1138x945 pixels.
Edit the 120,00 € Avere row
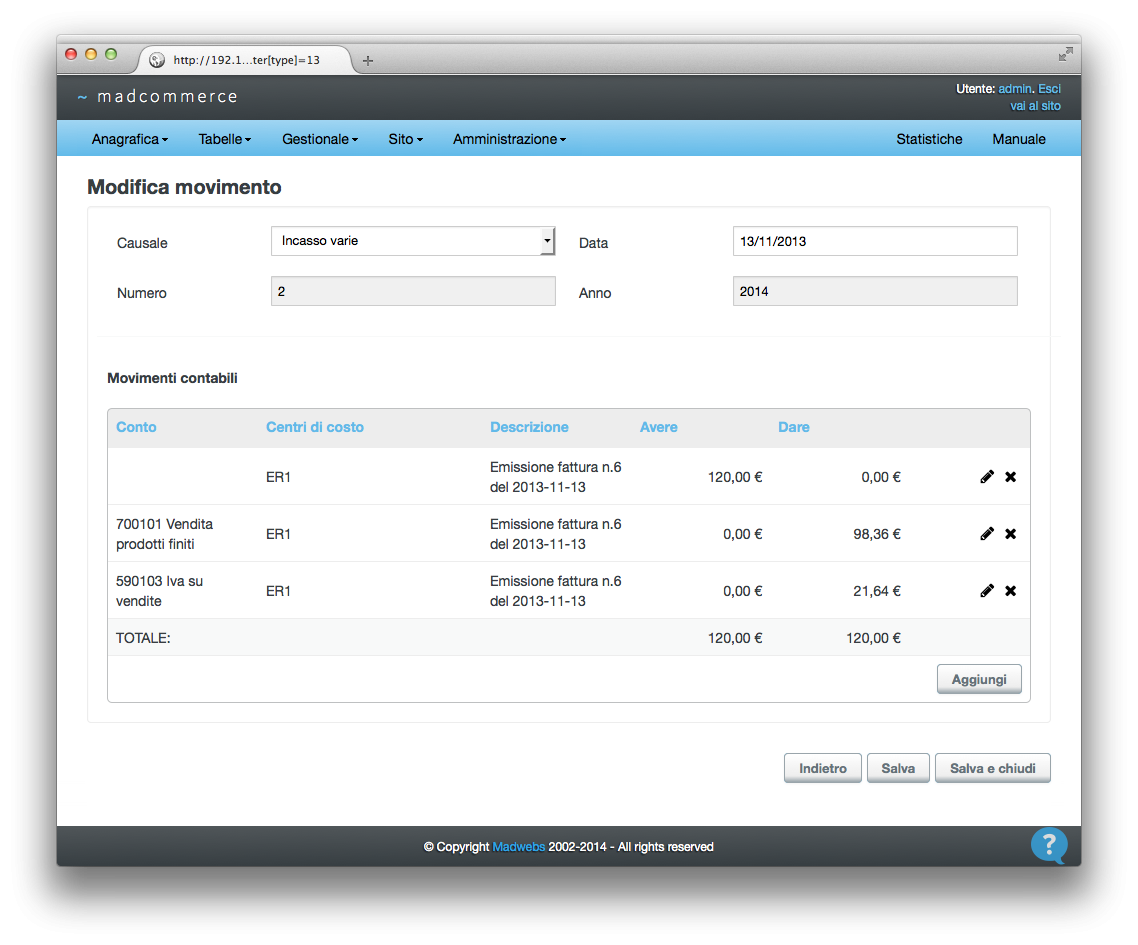(x=986, y=477)
